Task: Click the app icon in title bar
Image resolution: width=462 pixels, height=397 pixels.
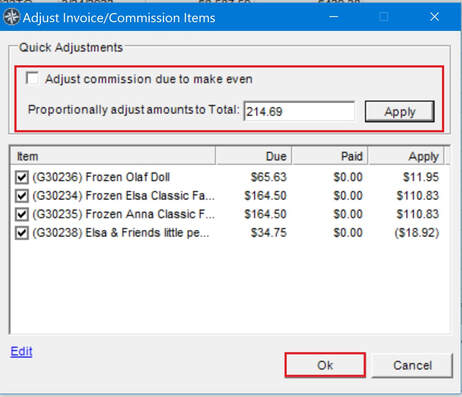Action: 12,17
